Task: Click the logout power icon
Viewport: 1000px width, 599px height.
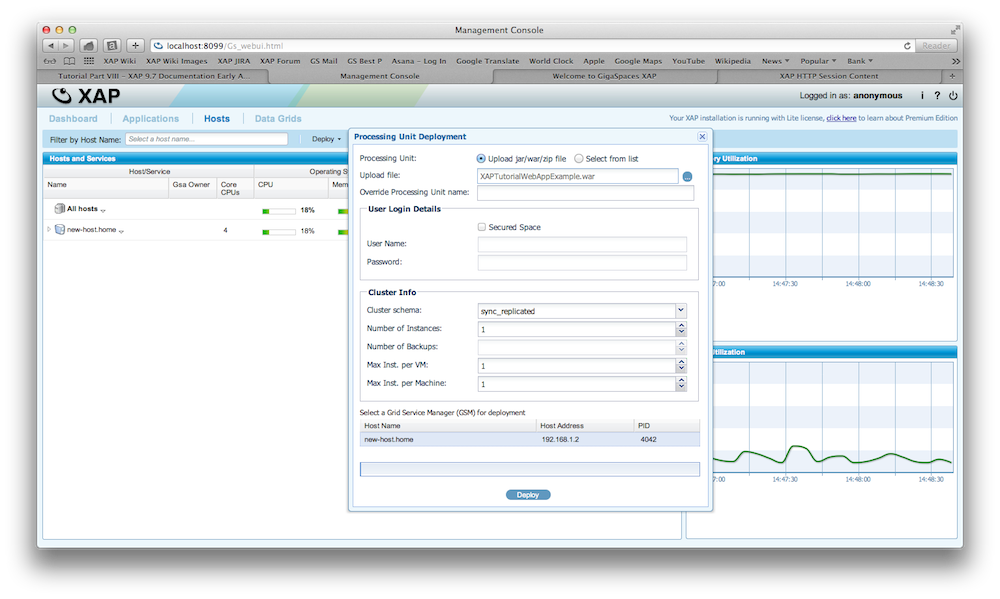Action: 953,96
